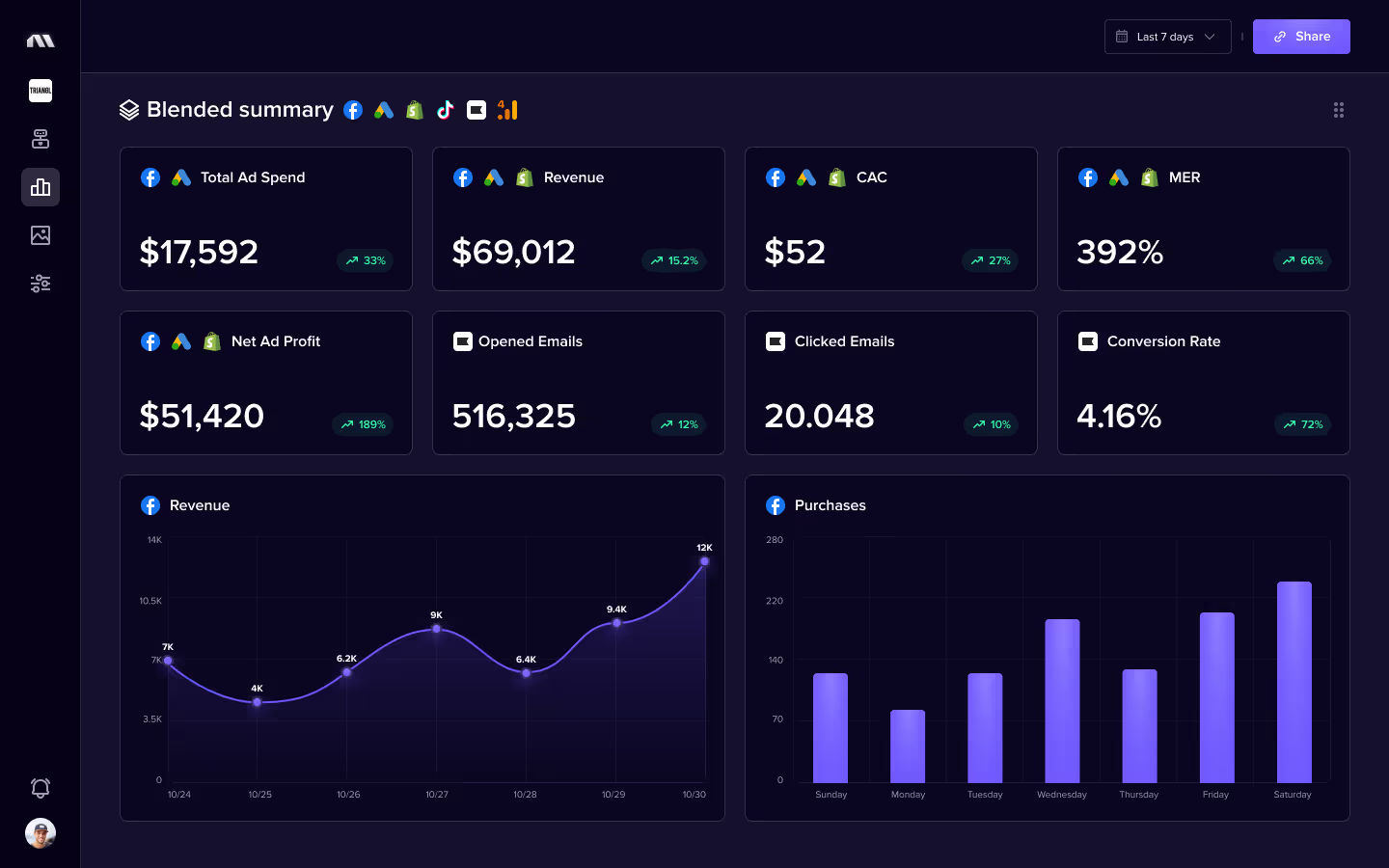Click Facebook icon in Total Ad Spend card

(150, 177)
